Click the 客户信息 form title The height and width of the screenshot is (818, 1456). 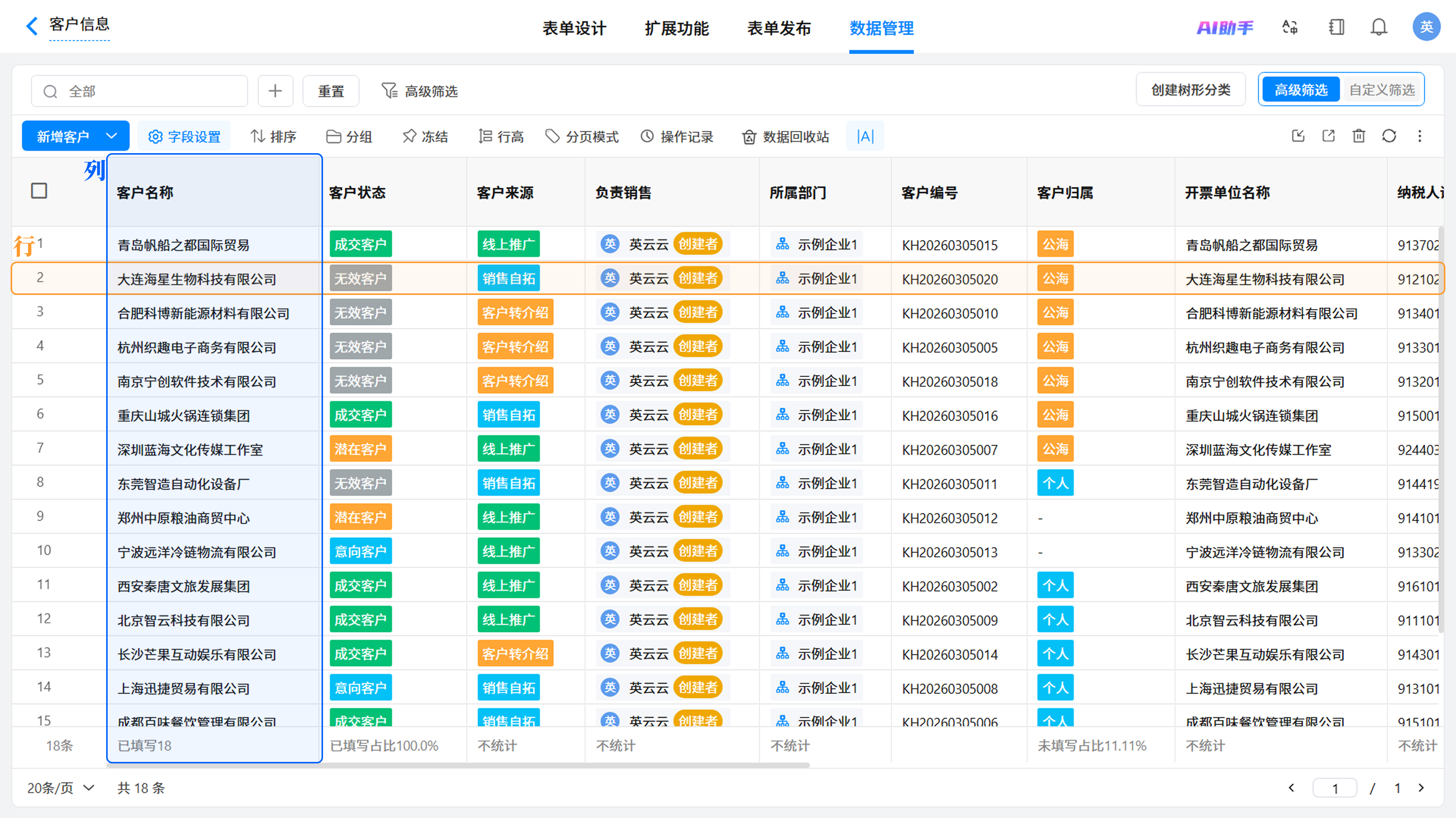[x=79, y=24]
